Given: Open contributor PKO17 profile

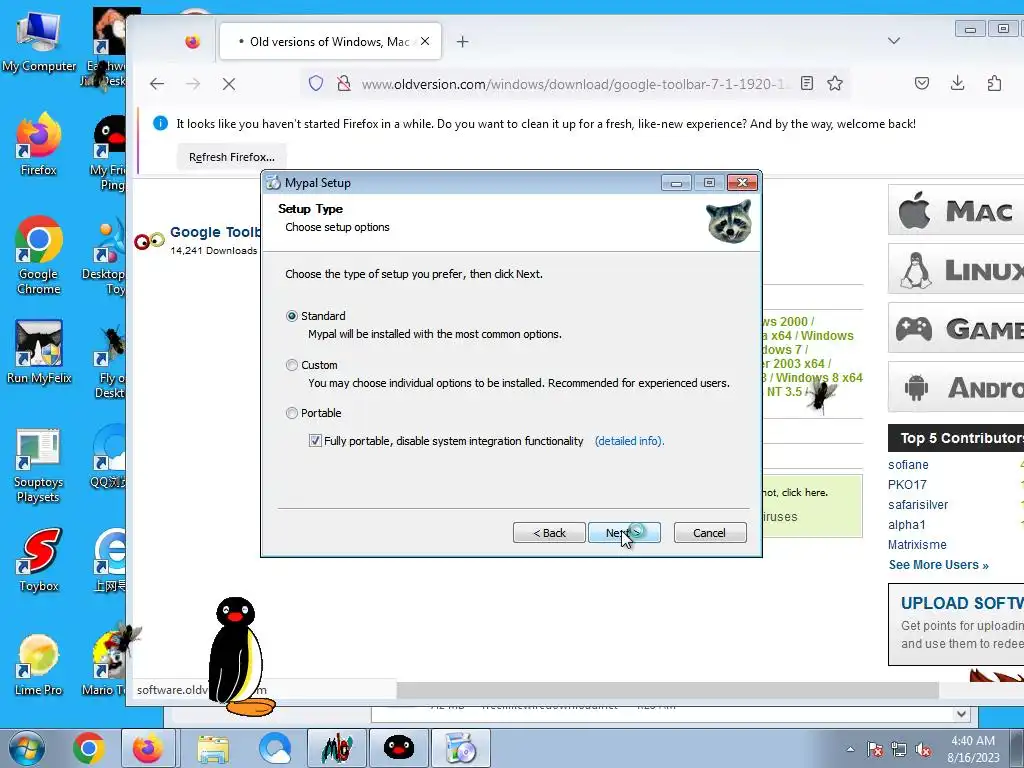Looking at the screenshot, I should pyautogui.click(x=907, y=485).
